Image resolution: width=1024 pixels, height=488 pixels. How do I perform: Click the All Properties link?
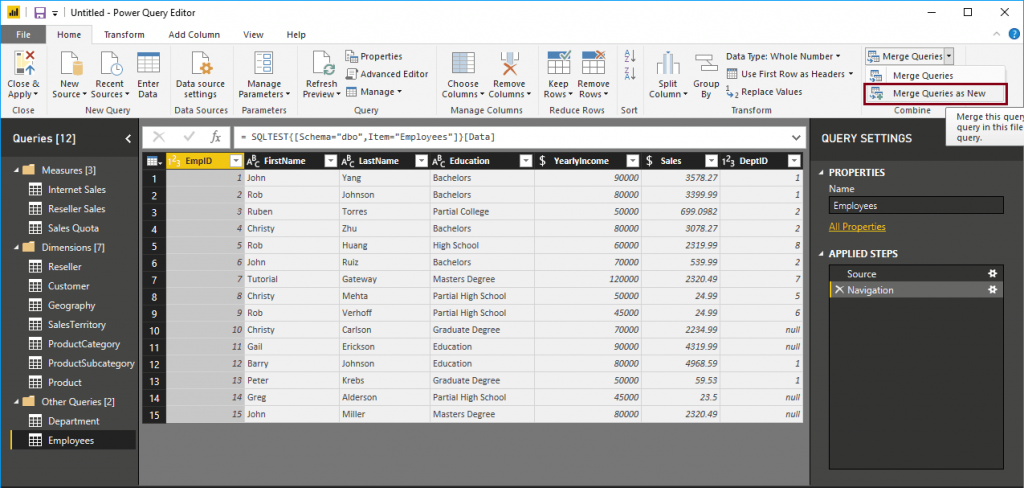coord(857,227)
